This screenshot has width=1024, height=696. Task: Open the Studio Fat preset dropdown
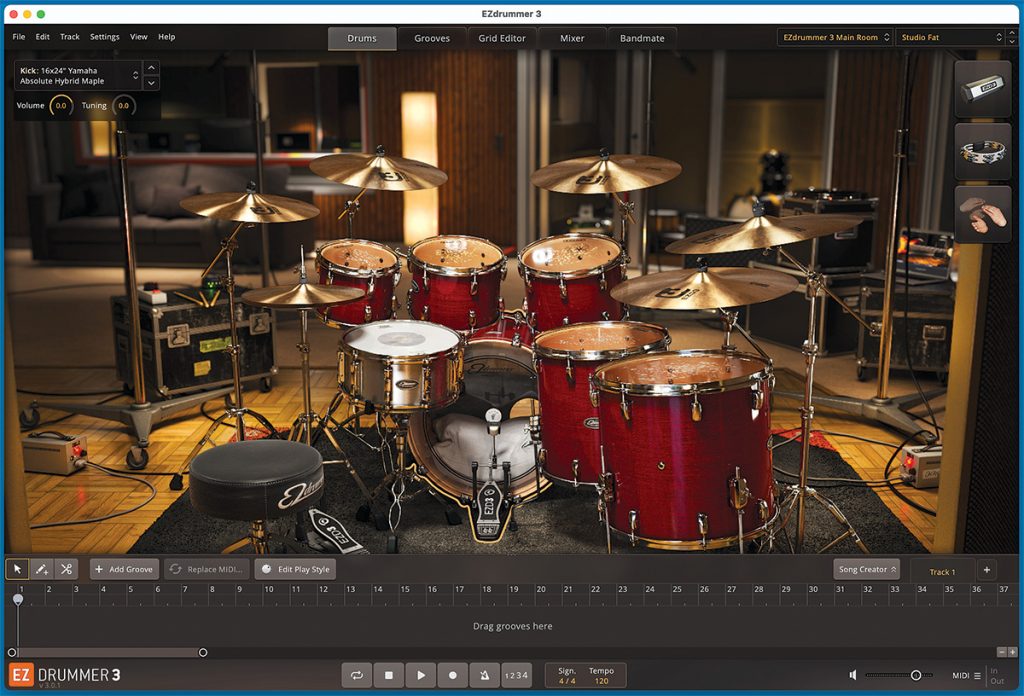[x=950, y=37]
